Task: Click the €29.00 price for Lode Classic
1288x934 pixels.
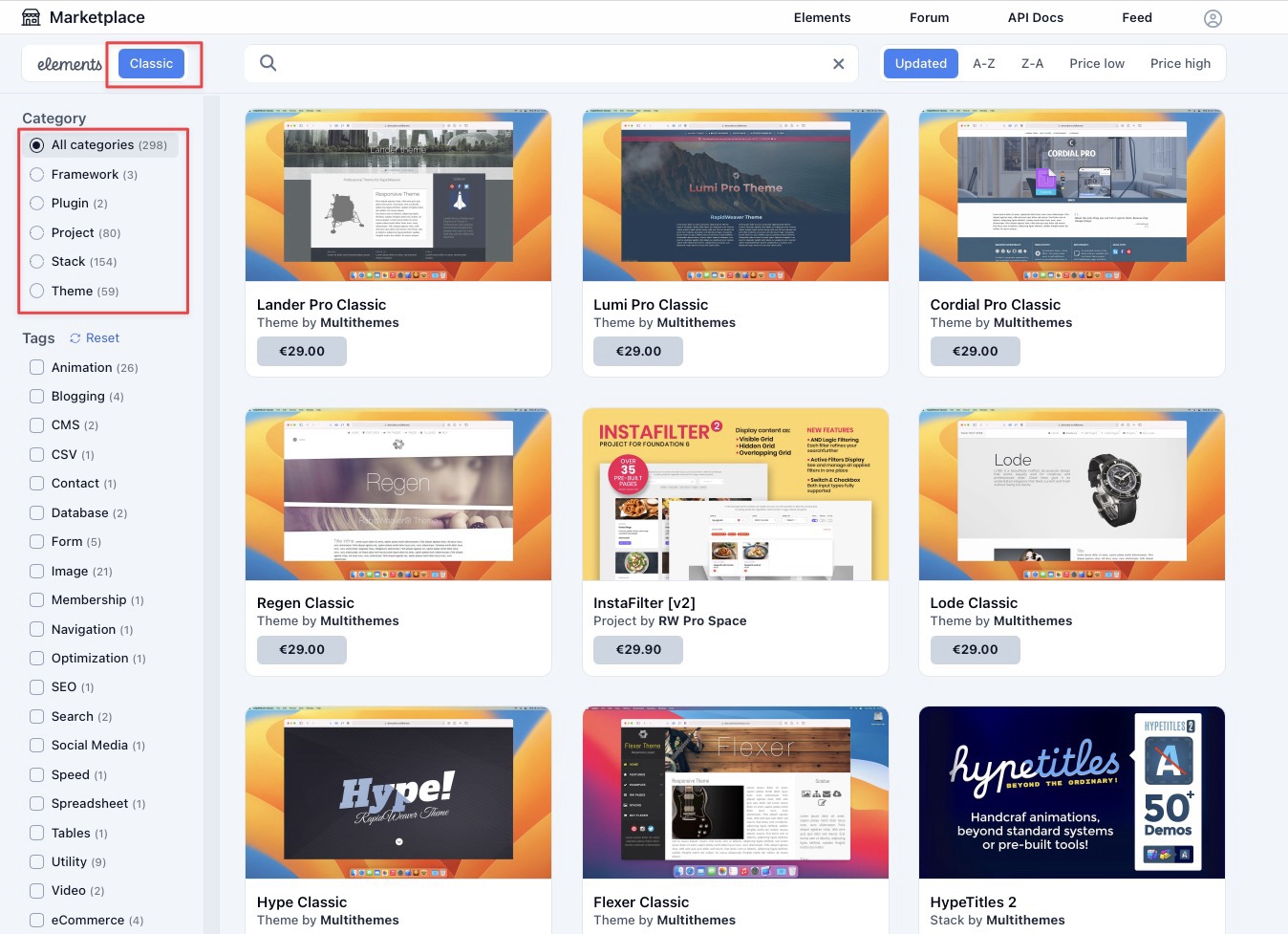Action: (x=976, y=650)
